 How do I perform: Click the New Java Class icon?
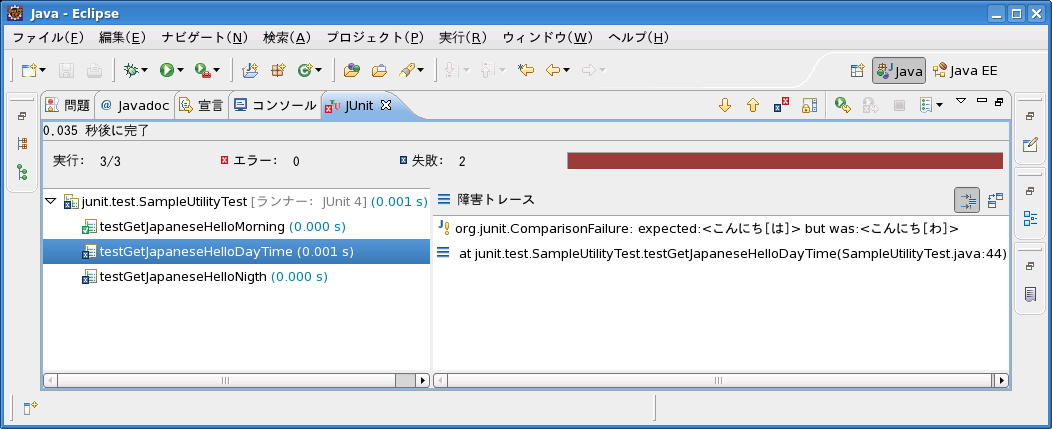(x=305, y=70)
